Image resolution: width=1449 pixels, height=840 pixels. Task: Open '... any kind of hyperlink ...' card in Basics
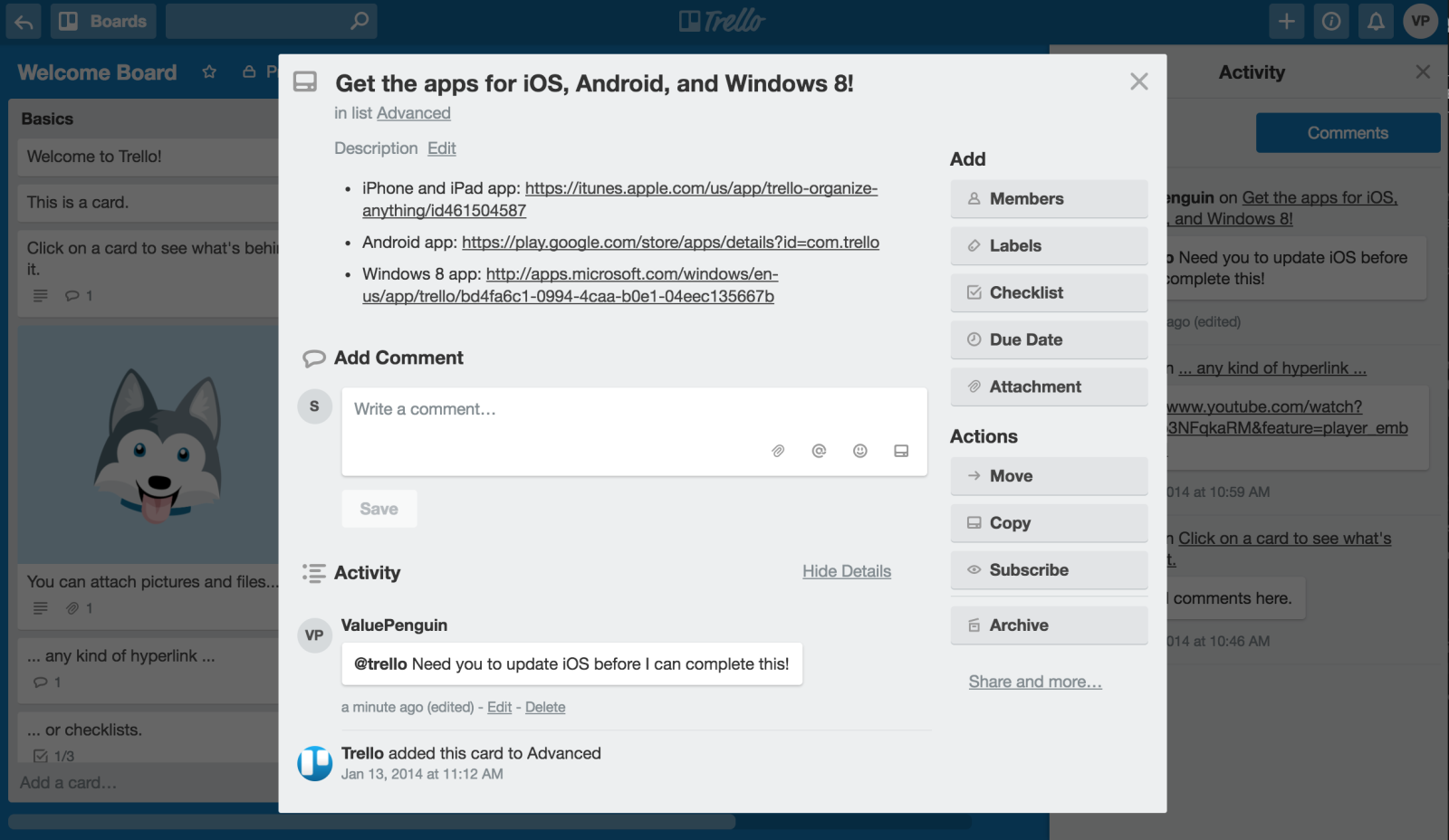149,671
